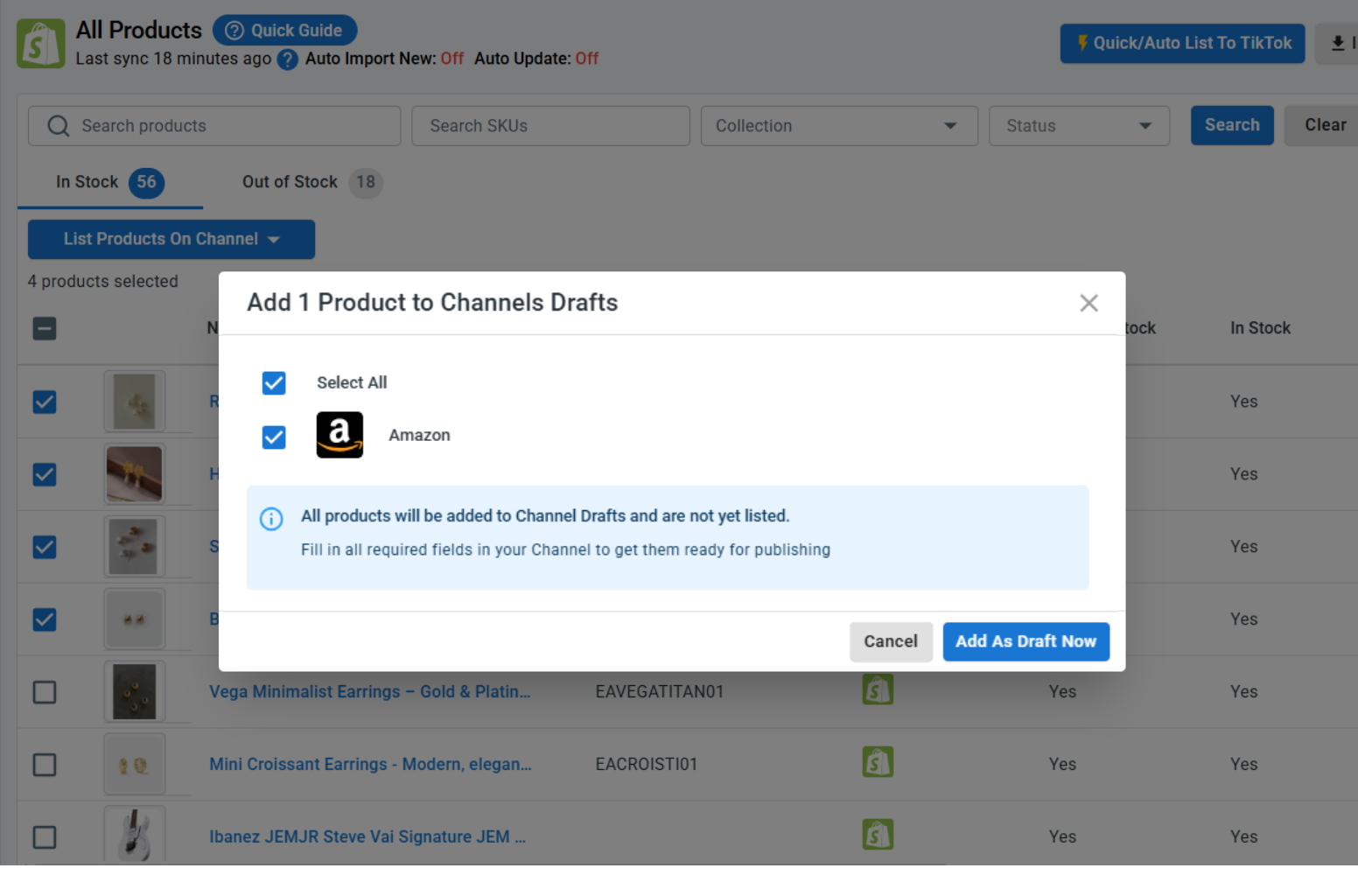Screen dimensions: 1358x896
Task: Click the Mini Croissant Earrings thumbnail
Action: click(135, 765)
